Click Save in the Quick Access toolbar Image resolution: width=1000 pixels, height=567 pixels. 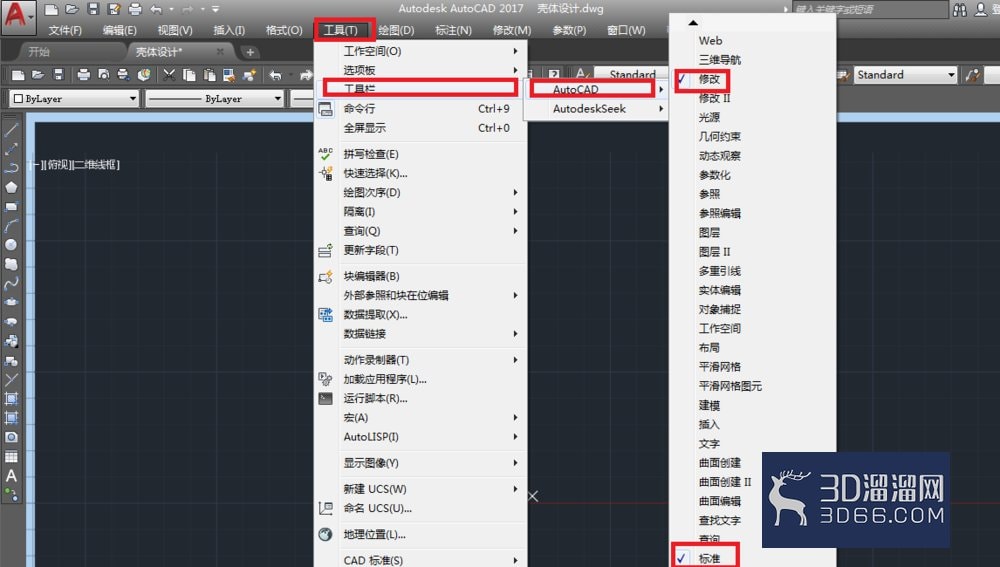click(93, 9)
